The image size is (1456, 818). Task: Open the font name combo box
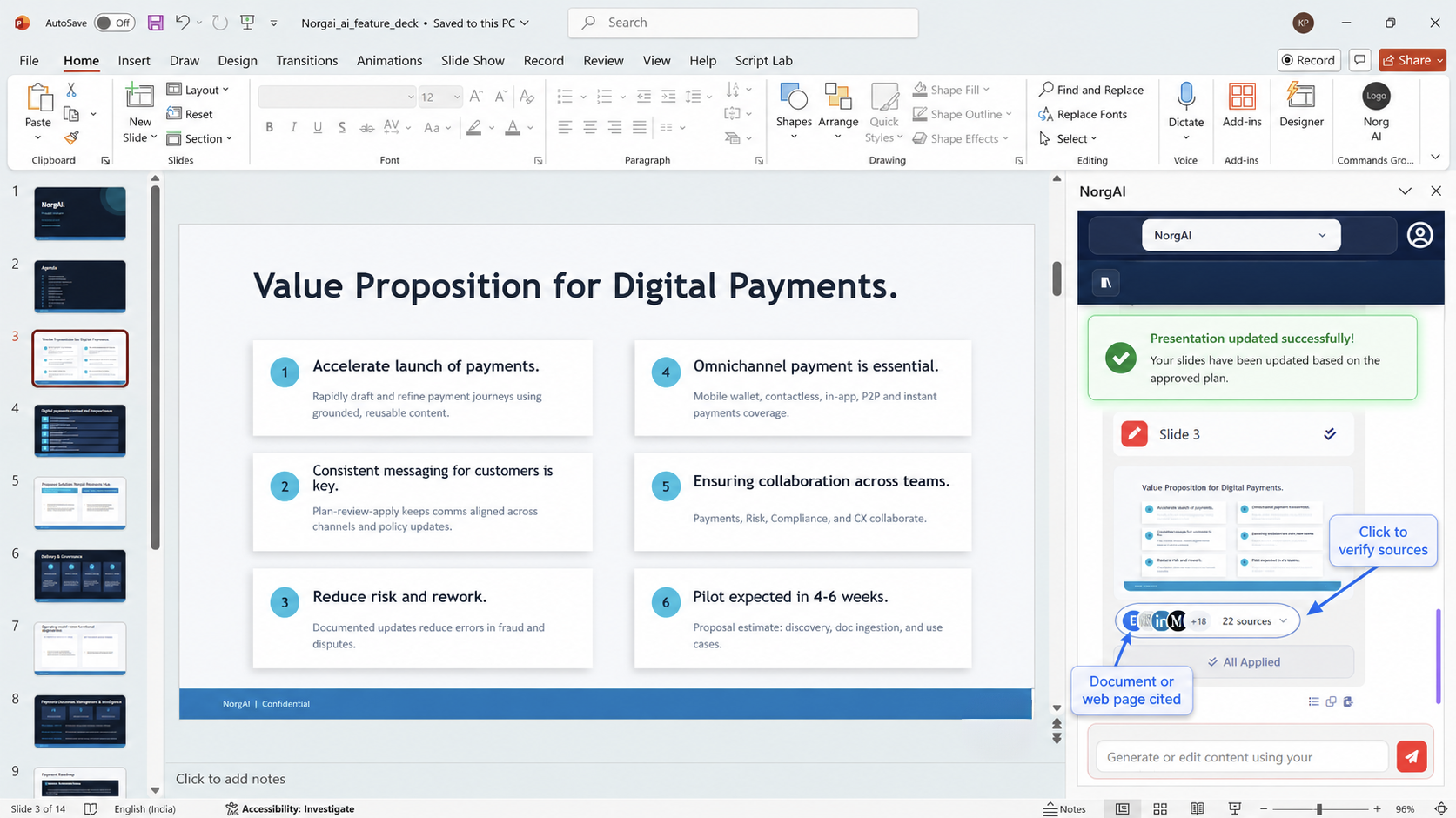click(x=337, y=97)
